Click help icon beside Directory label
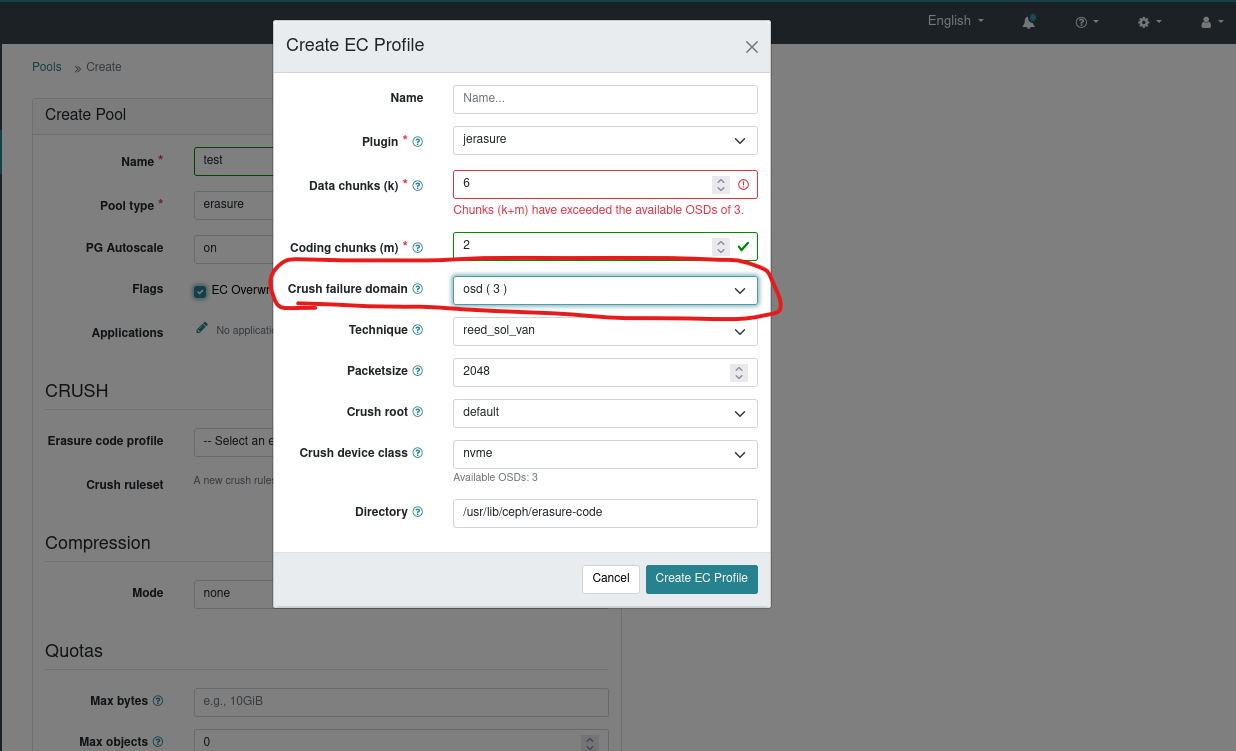The image size is (1236, 751). pyautogui.click(x=418, y=512)
